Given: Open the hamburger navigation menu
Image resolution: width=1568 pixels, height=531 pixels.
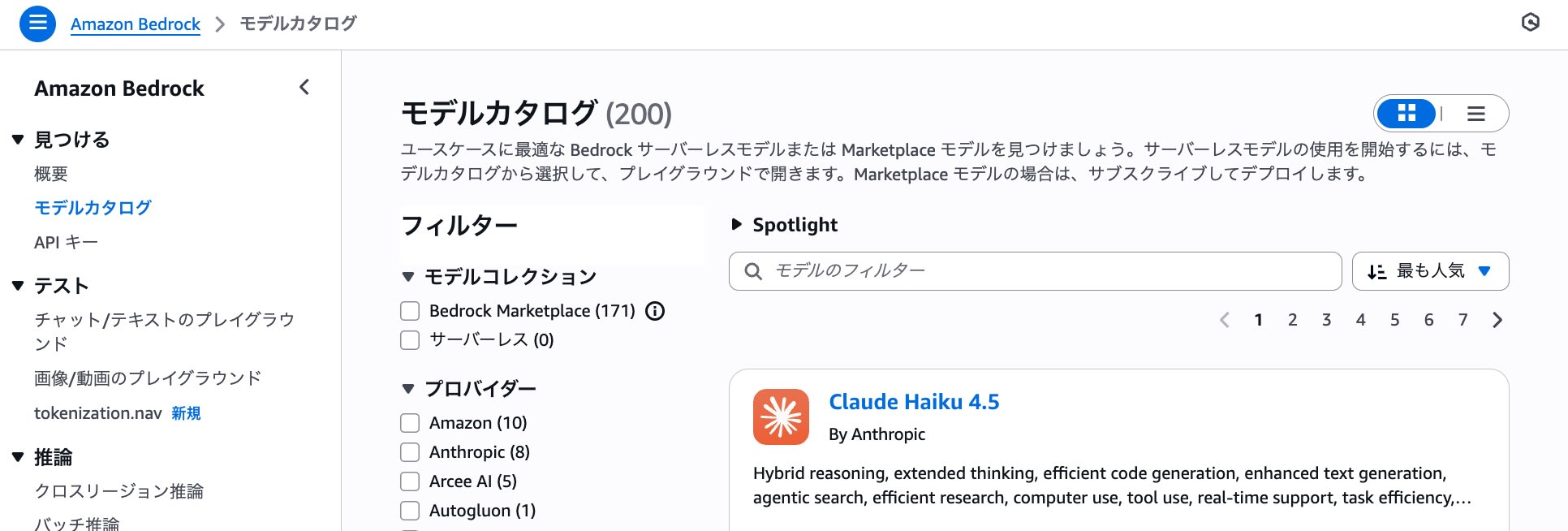Looking at the screenshot, I should point(37,24).
